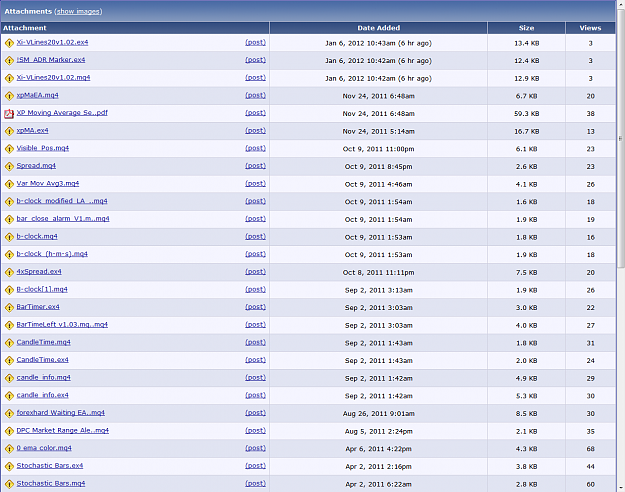Click the file icon beside Xi-VLines20v1.02.mq4
The height and width of the screenshot is (492, 625).
point(9,78)
